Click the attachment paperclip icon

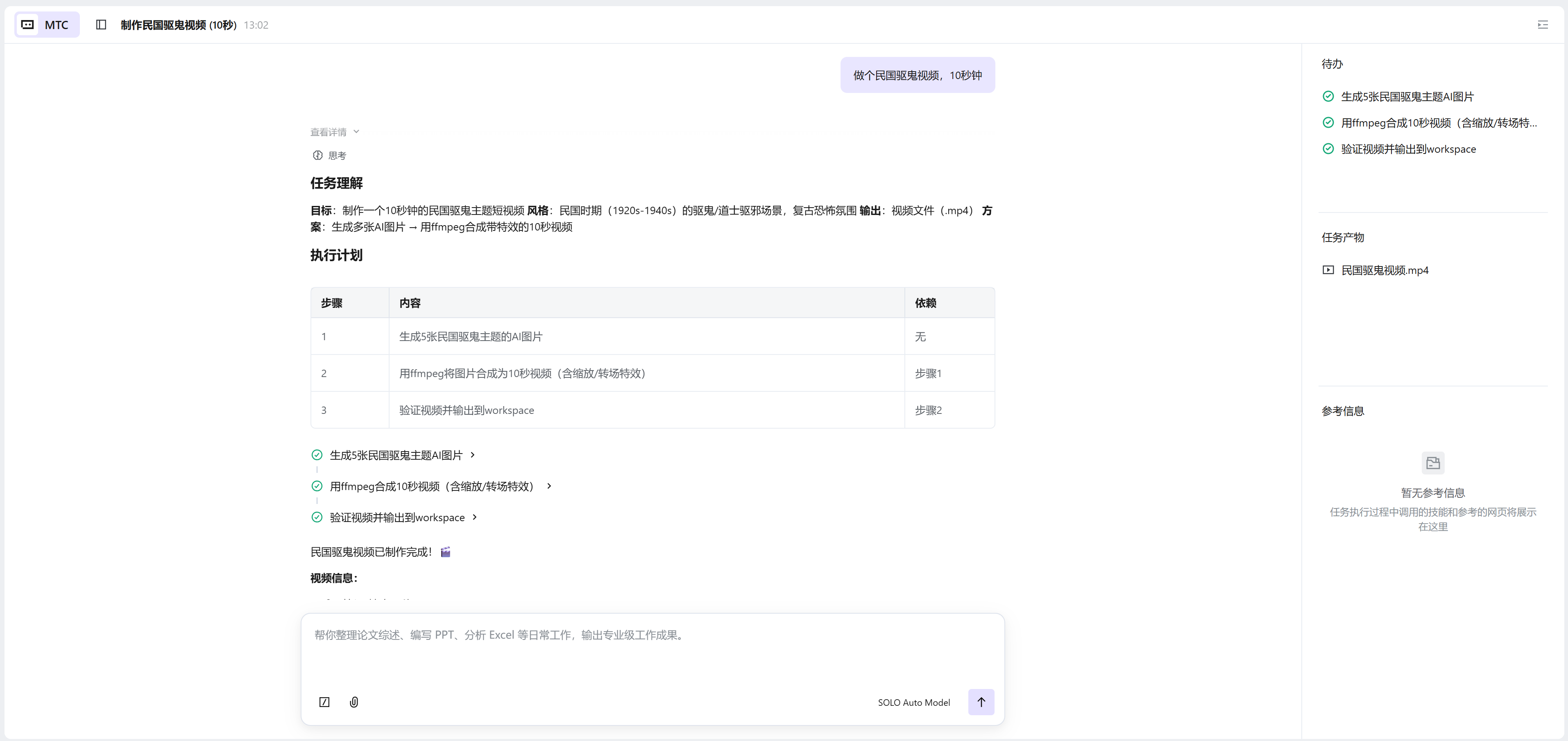click(353, 702)
